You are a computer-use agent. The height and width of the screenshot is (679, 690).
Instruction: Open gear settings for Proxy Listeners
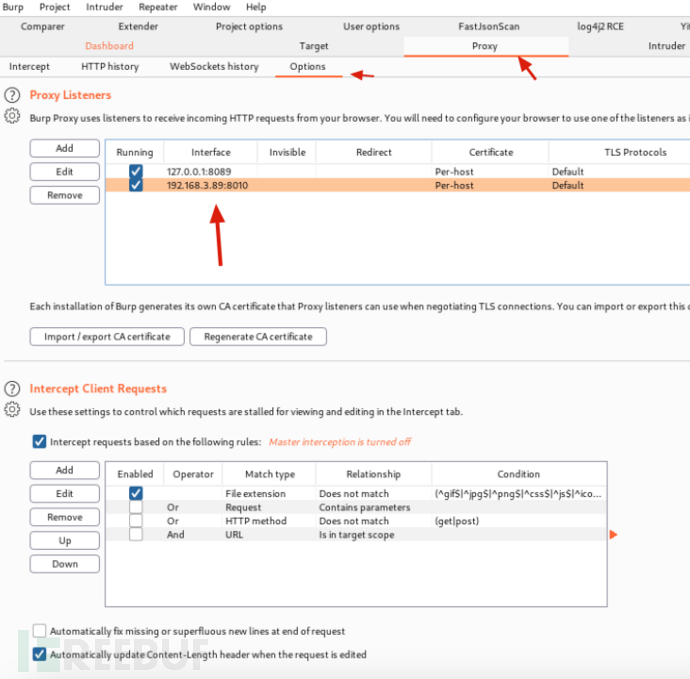tap(12, 116)
